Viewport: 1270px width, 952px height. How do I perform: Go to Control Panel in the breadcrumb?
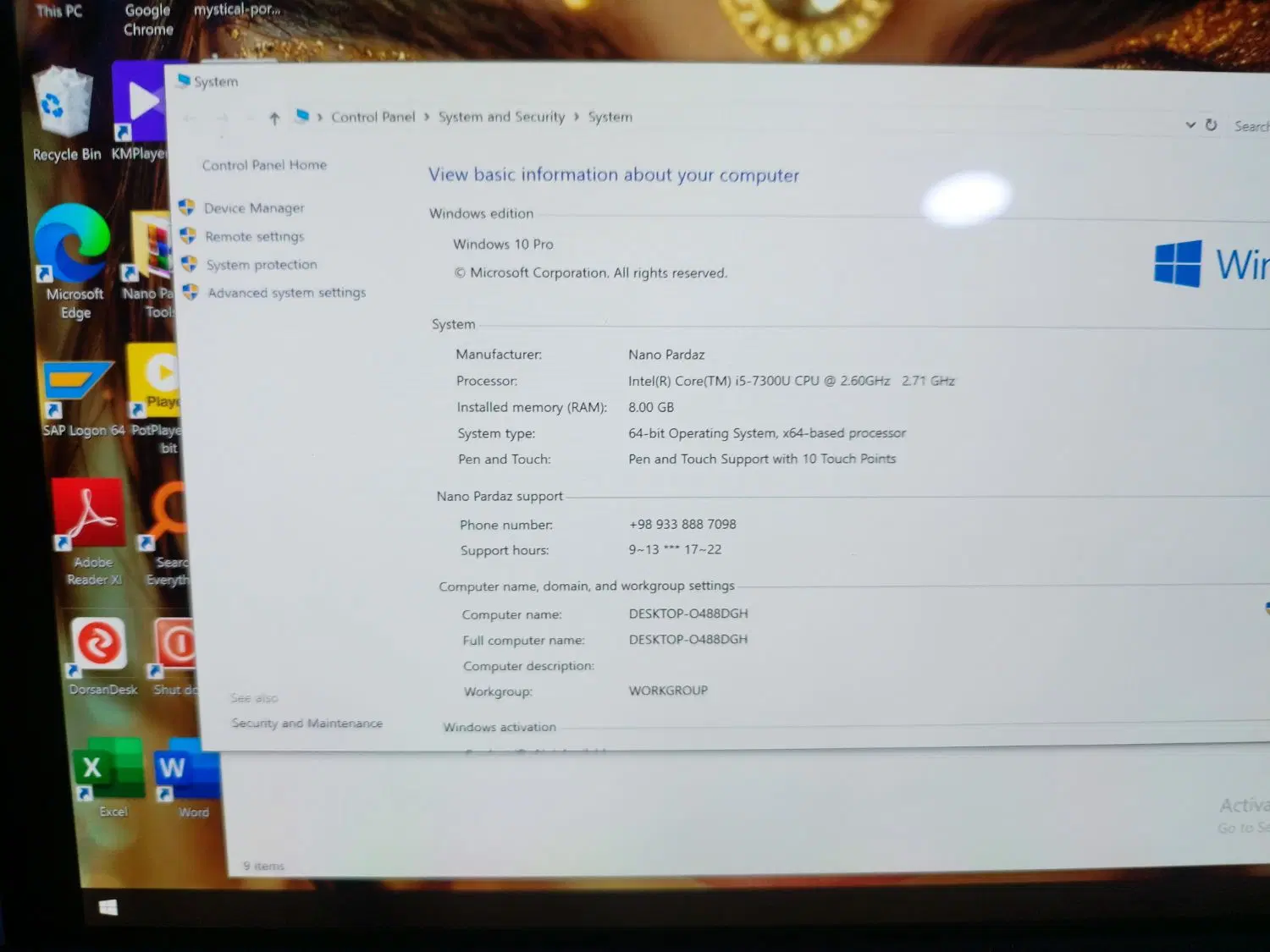373,117
